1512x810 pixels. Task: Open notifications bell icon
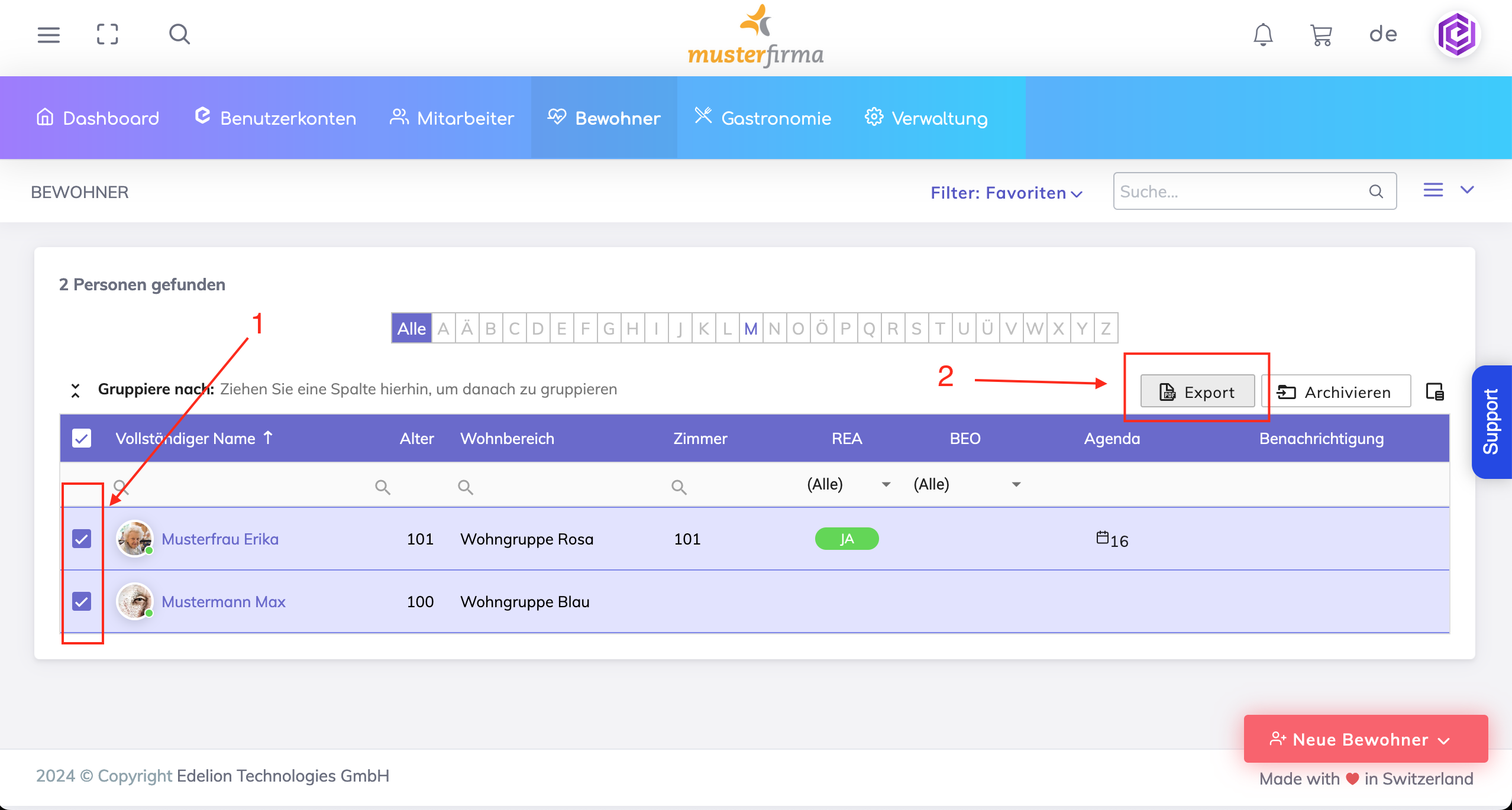(x=1263, y=35)
